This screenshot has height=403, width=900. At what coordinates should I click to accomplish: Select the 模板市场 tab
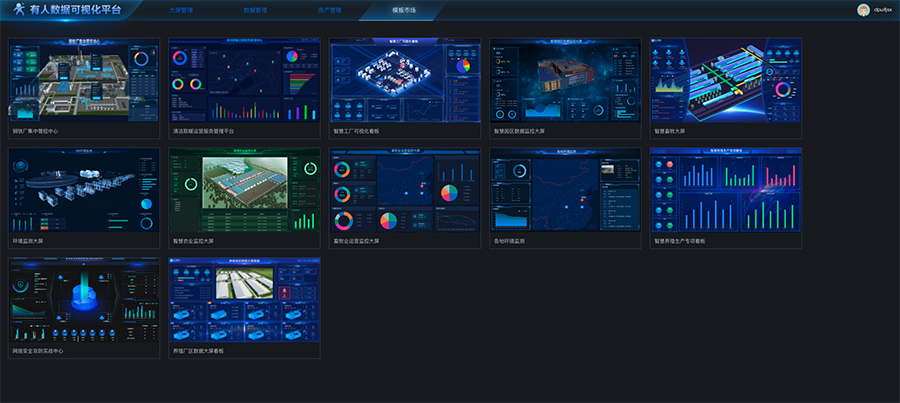[403, 10]
